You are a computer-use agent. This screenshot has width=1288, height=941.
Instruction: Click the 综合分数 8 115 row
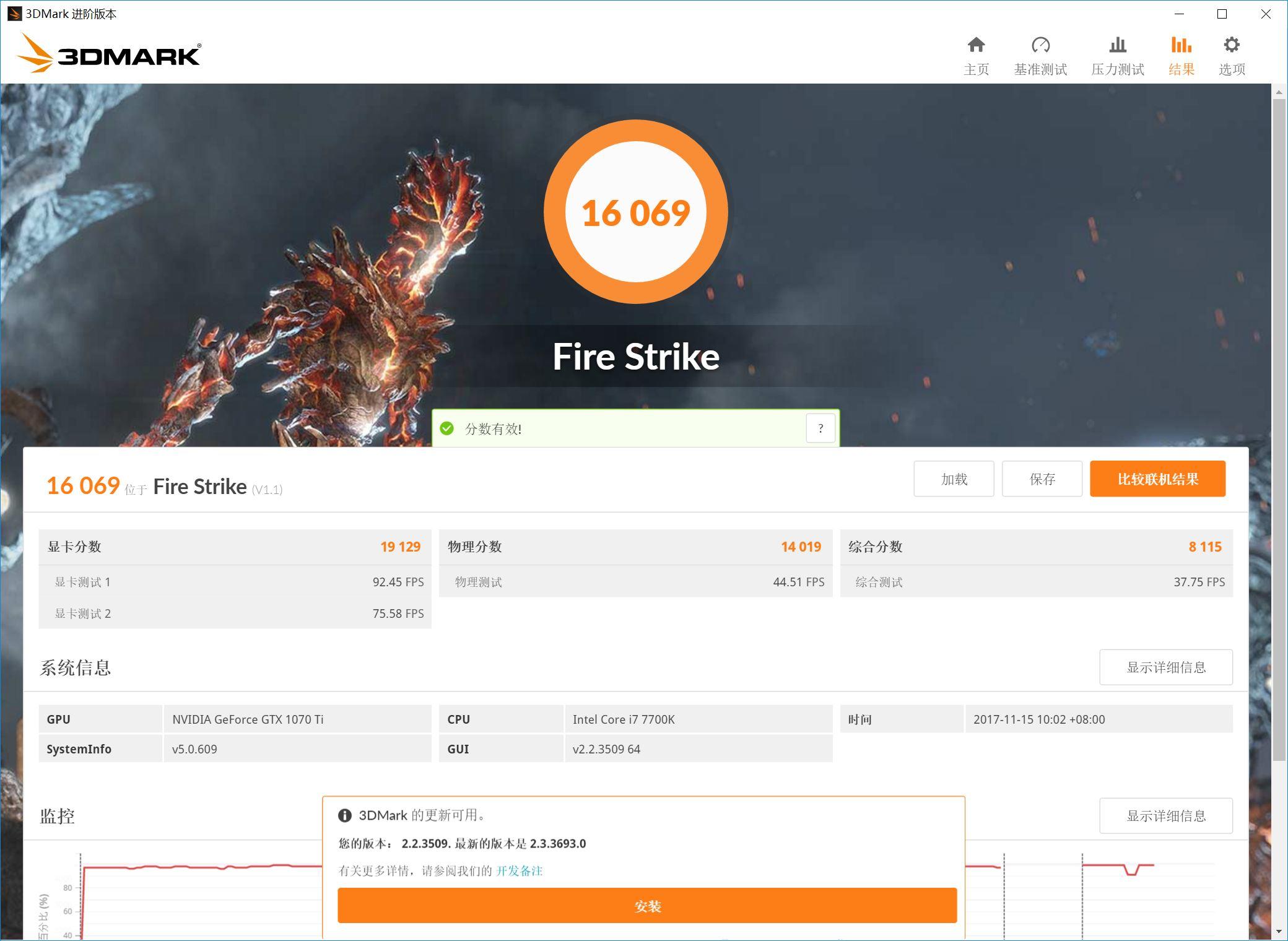pyautogui.click(x=1037, y=547)
